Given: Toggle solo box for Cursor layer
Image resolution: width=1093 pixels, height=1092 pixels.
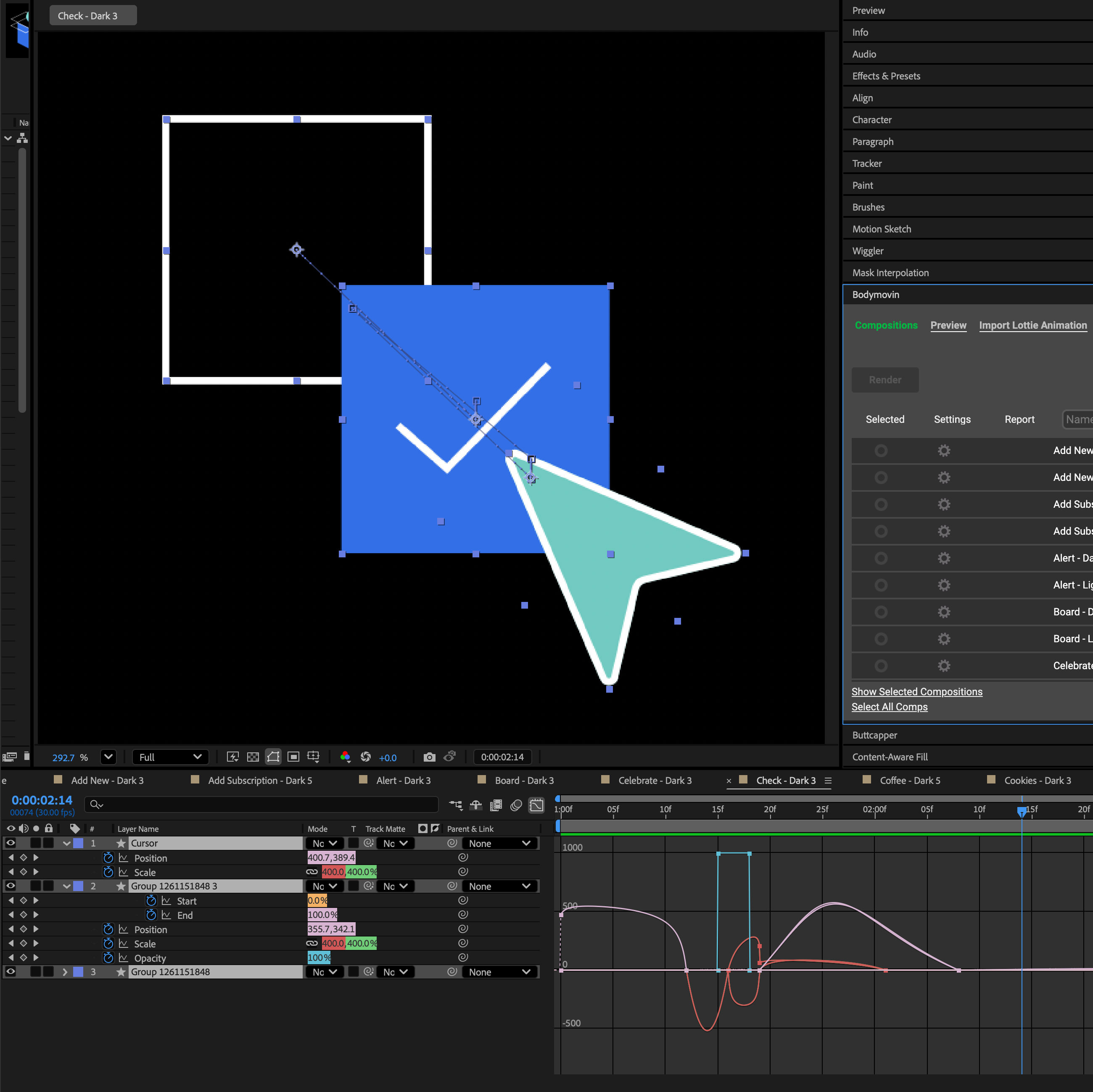Looking at the screenshot, I should [x=36, y=843].
